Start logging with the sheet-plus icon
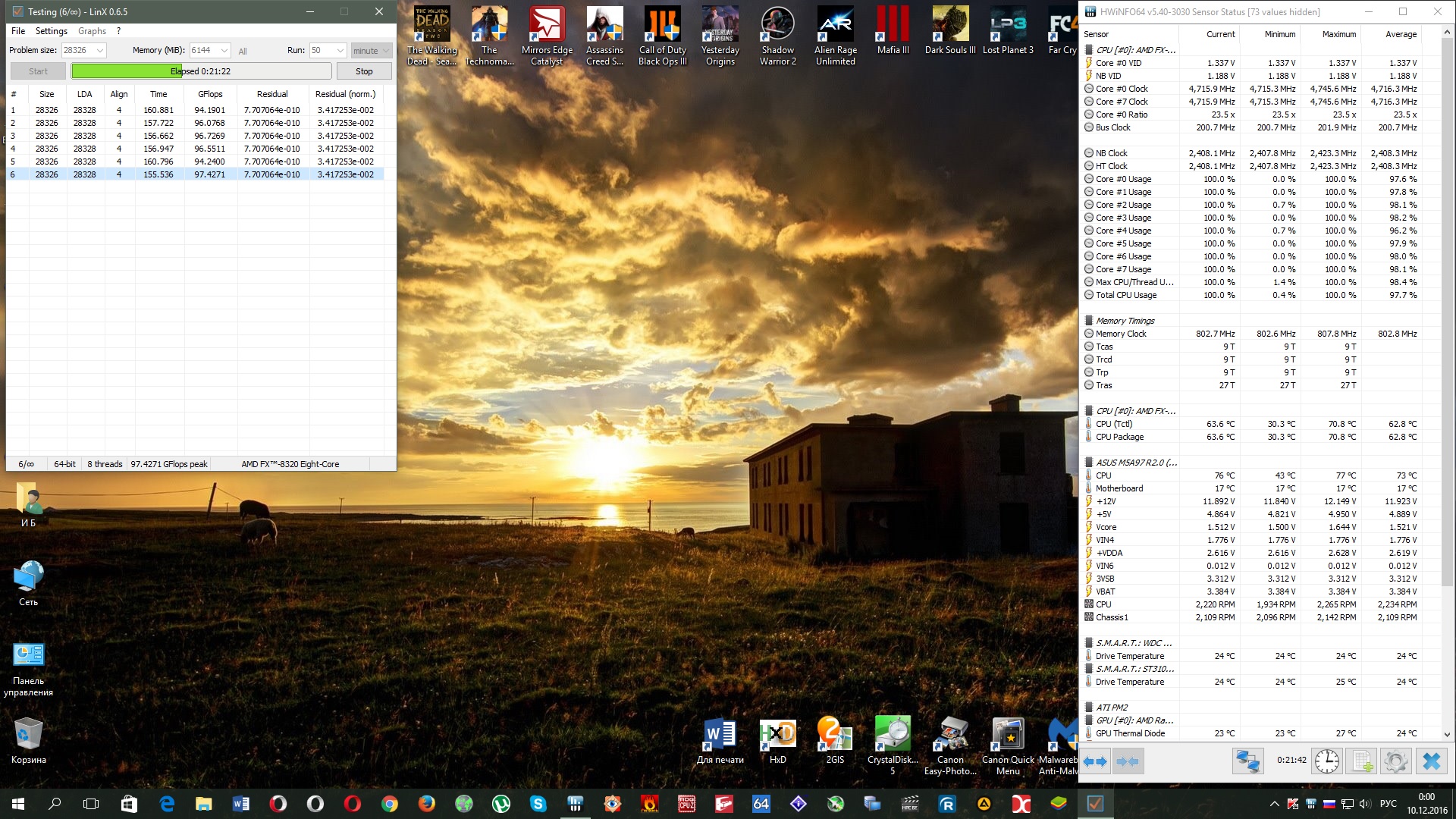 (x=1363, y=761)
